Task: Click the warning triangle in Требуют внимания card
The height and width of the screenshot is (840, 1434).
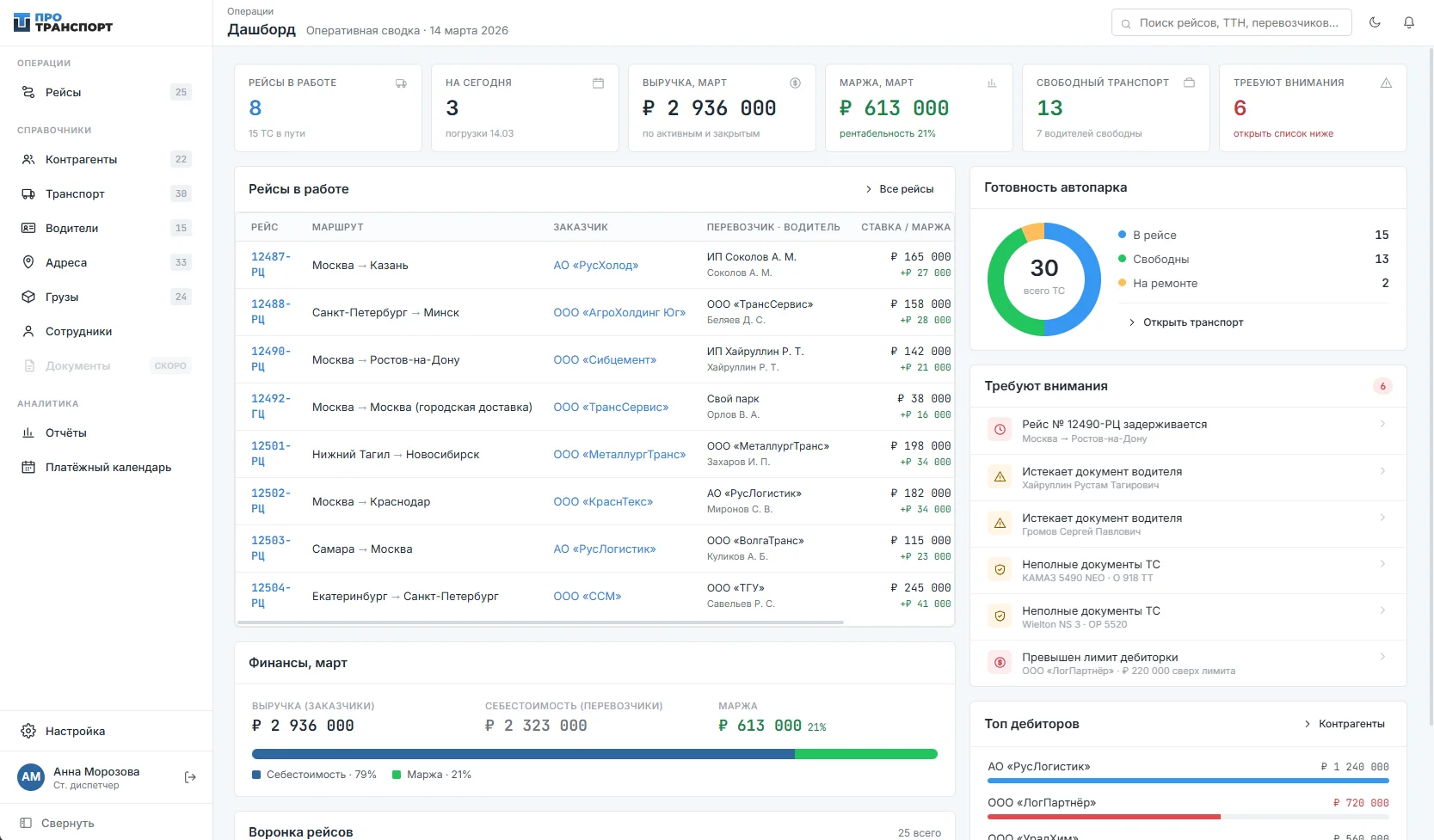Action: (1386, 83)
